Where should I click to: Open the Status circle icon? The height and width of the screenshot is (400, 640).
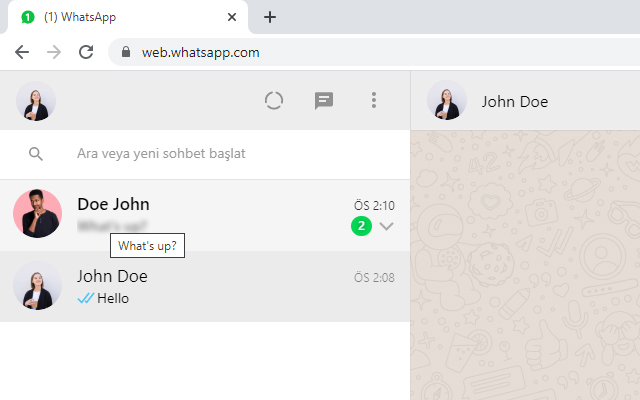[274, 100]
